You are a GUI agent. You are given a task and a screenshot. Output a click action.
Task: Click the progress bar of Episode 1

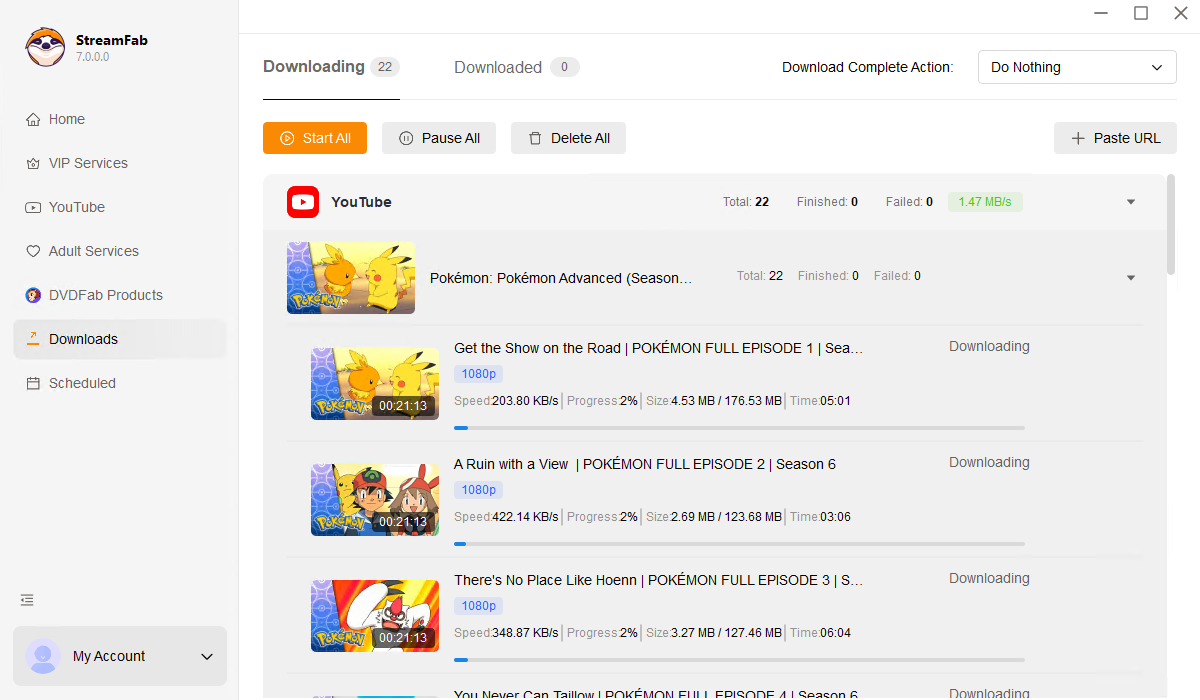tap(740, 428)
